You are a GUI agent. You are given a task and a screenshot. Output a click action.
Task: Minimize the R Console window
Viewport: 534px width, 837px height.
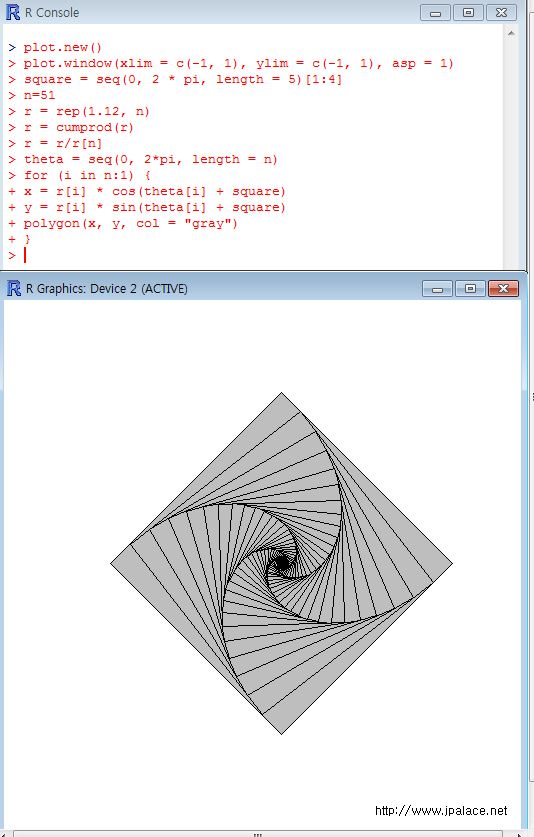coord(435,12)
